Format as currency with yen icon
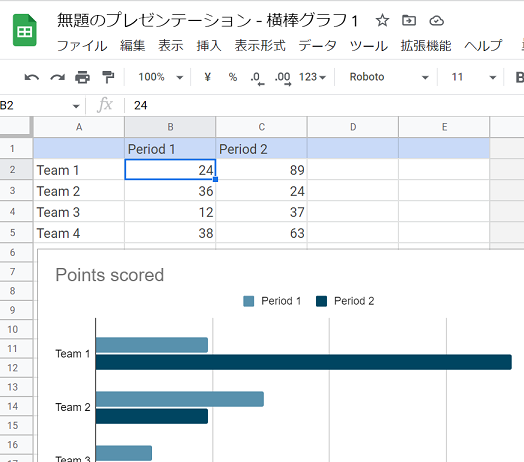This screenshot has height=462, width=524. tap(208, 77)
